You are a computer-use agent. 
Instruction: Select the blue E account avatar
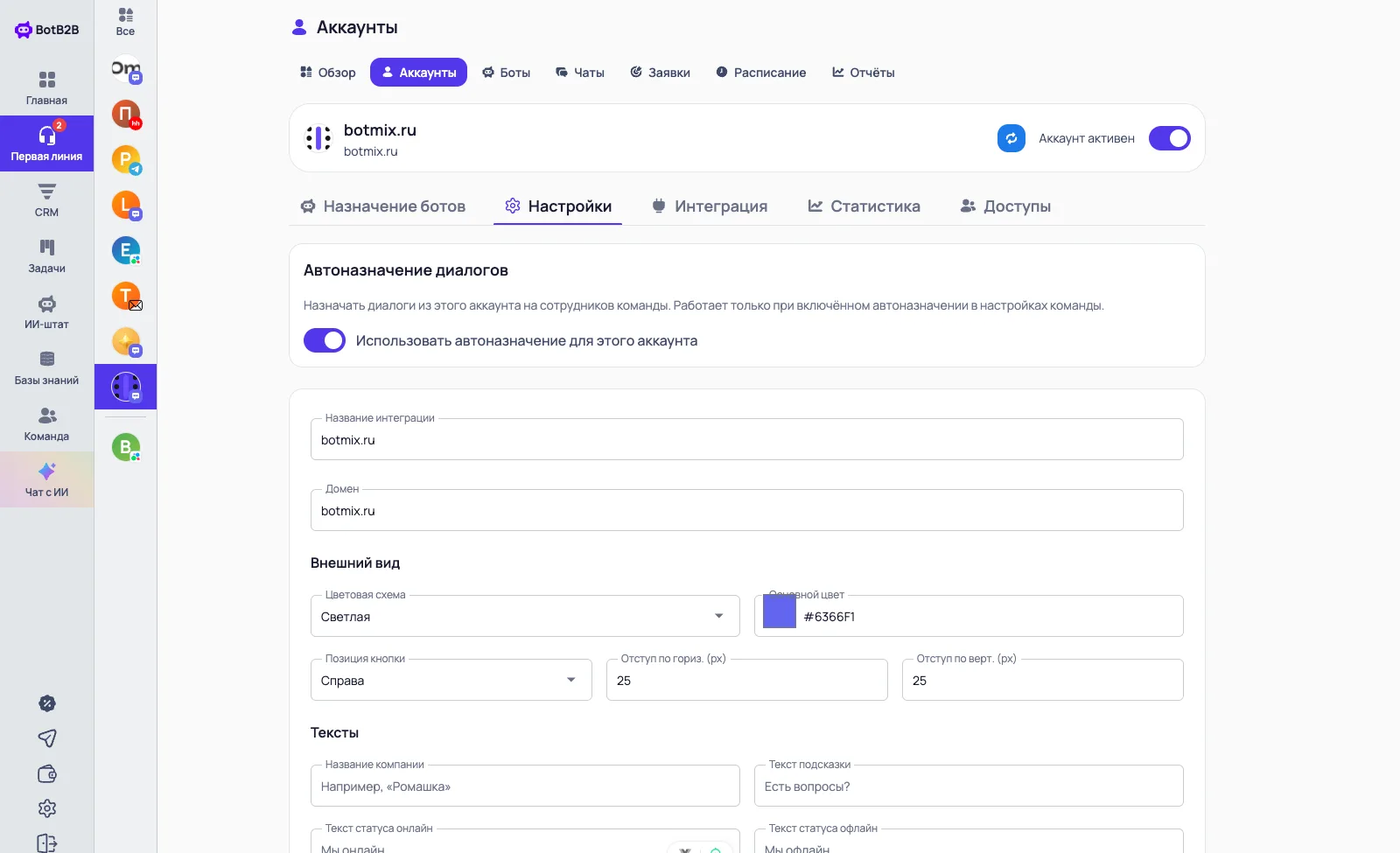(x=126, y=250)
